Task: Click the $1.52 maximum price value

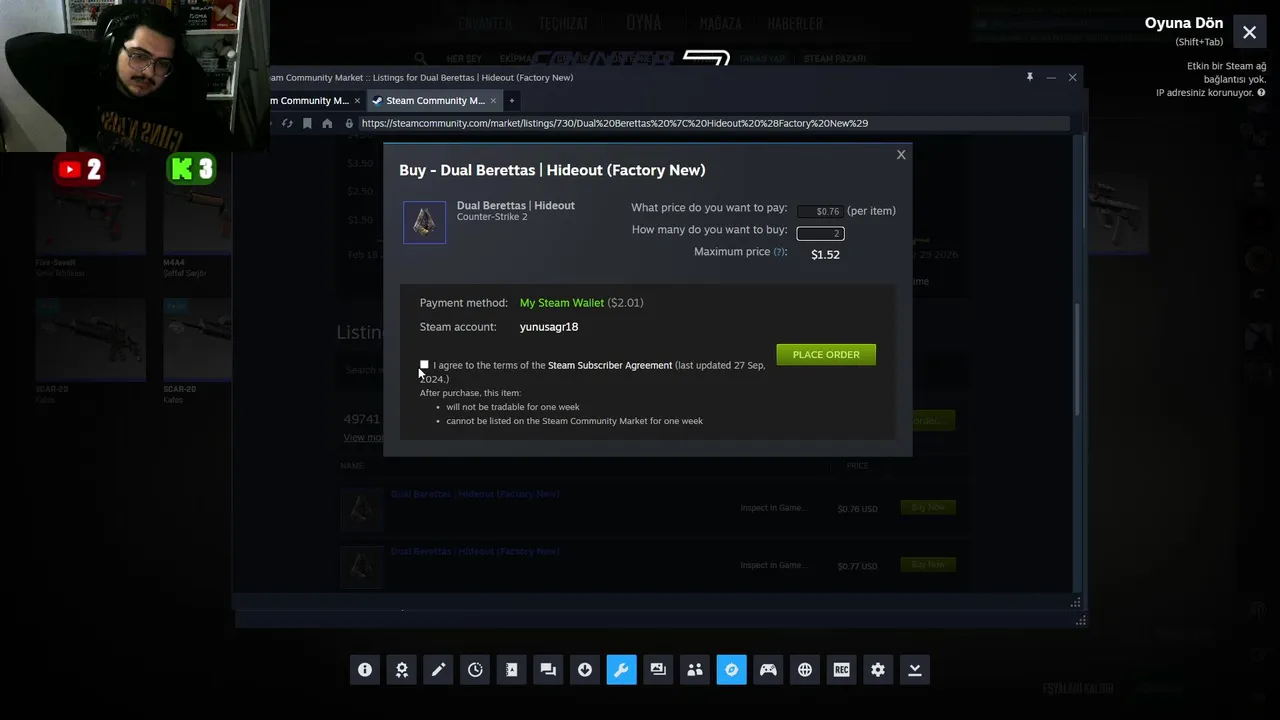Action: coord(825,255)
